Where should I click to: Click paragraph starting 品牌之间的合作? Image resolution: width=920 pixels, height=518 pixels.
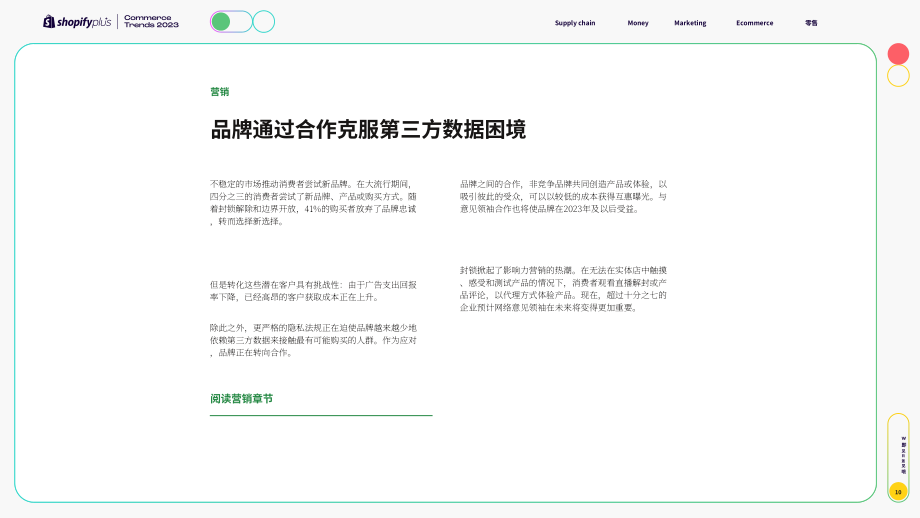(x=563, y=197)
